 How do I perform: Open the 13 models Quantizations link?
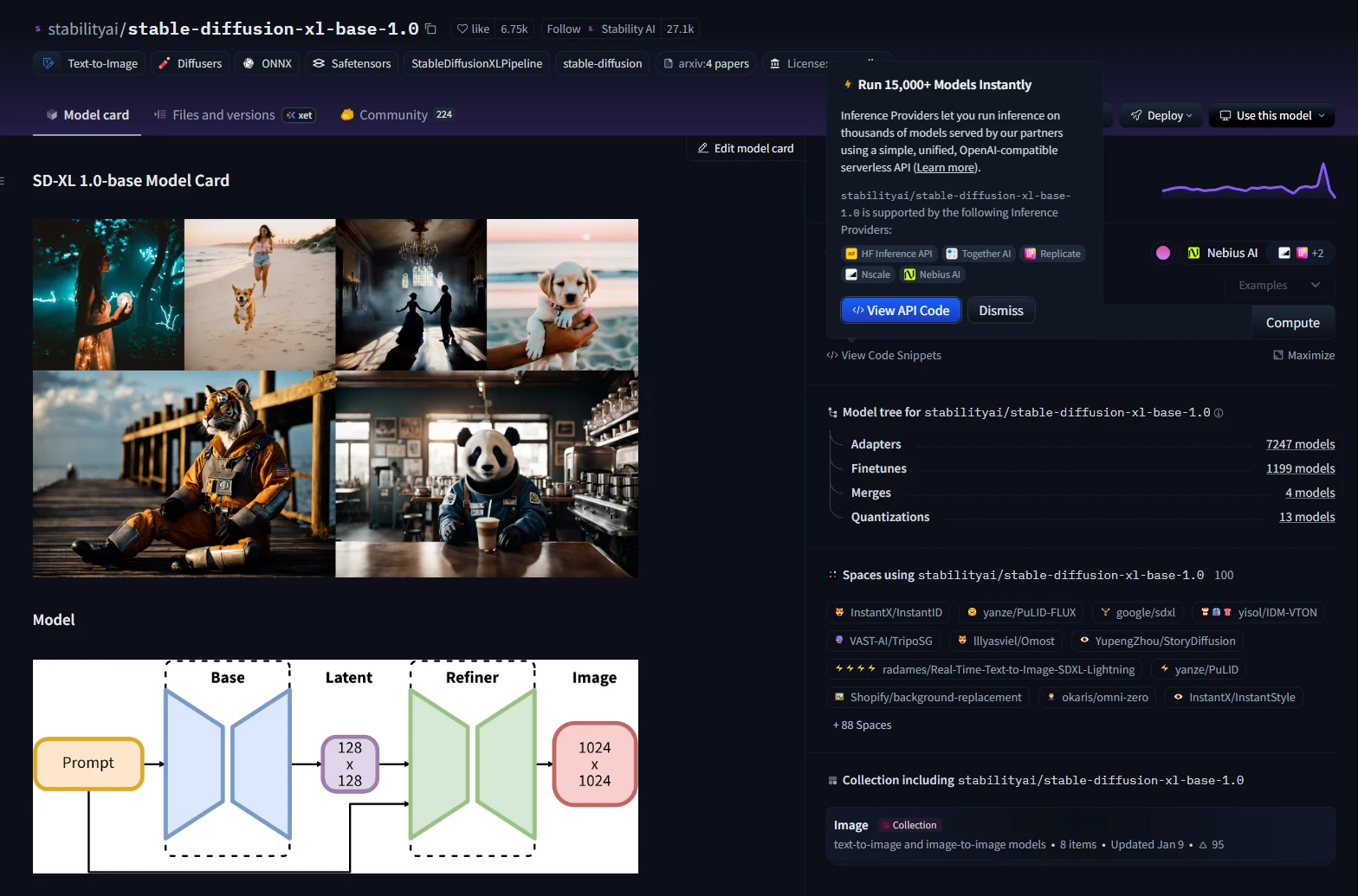(x=1307, y=517)
